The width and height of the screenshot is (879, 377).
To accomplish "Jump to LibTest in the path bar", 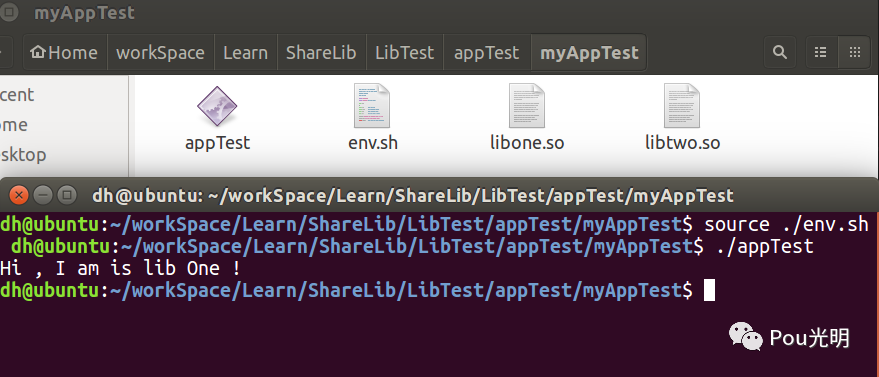I will [x=405, y=53].
